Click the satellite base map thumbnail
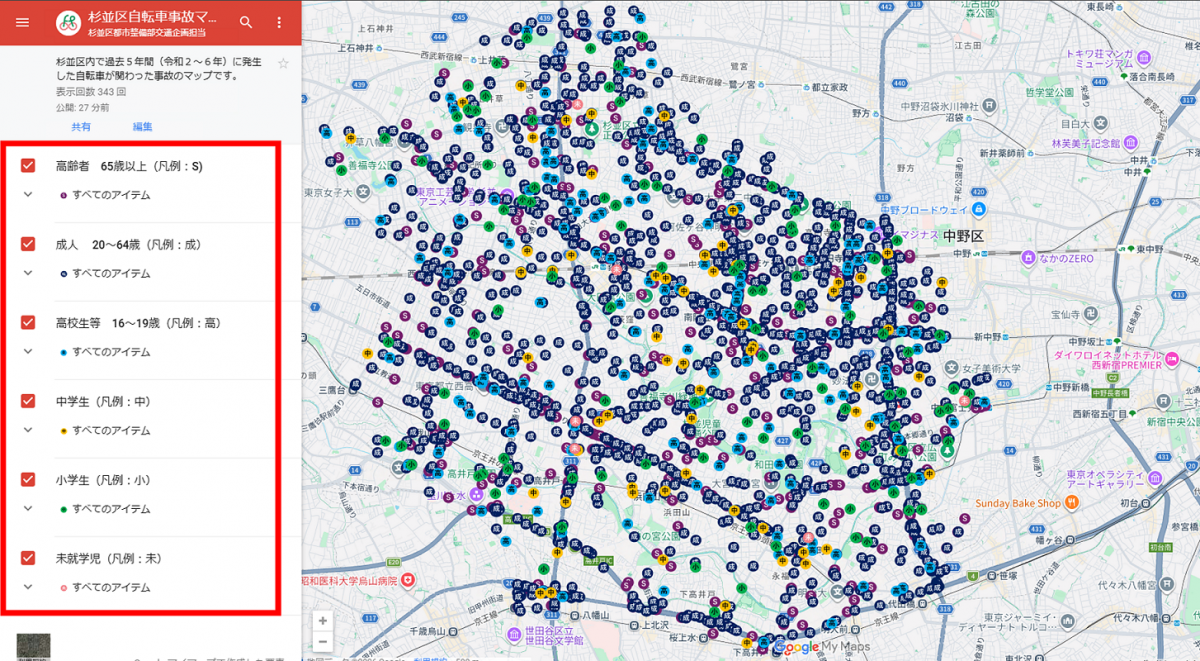 tap(32, 646)
